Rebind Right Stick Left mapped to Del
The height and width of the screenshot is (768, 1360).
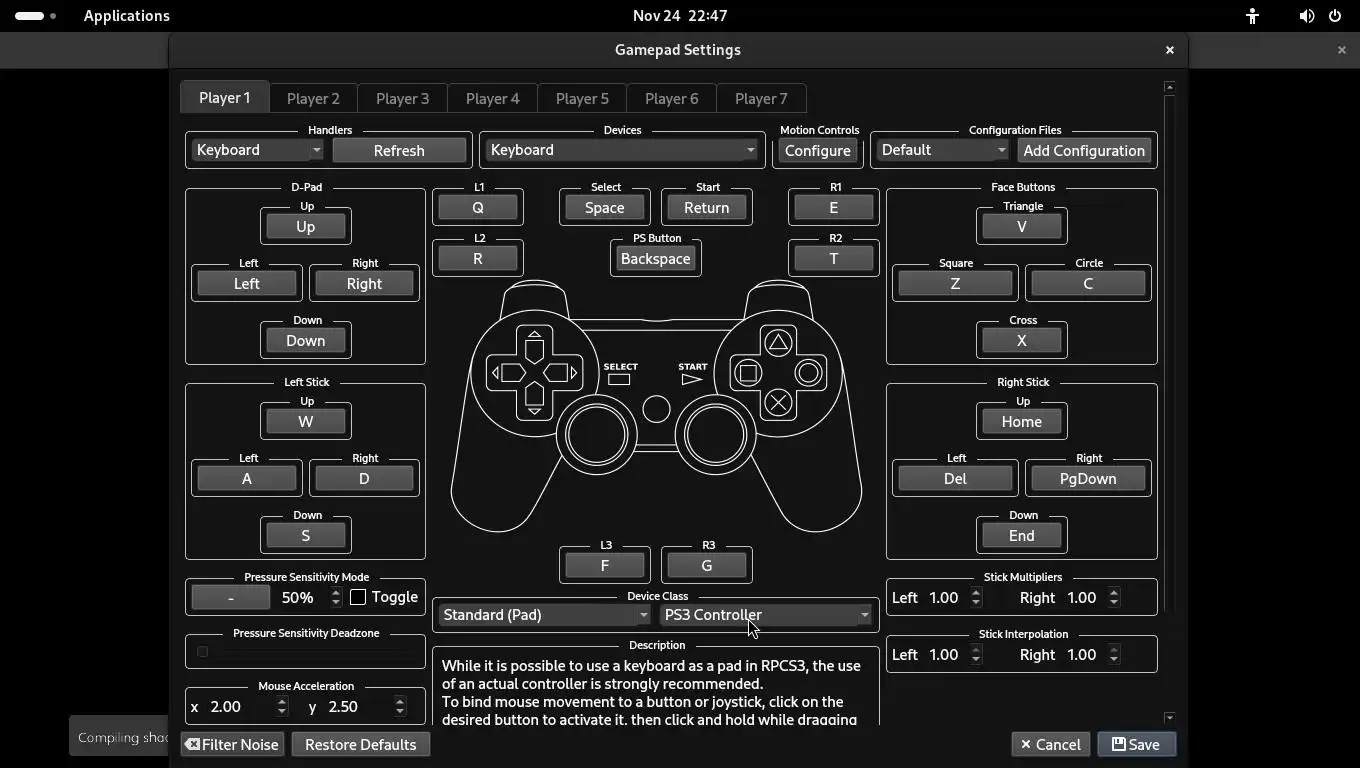tap(955, 479)
